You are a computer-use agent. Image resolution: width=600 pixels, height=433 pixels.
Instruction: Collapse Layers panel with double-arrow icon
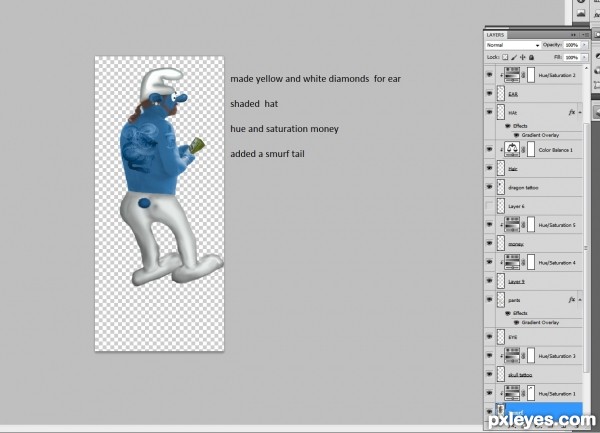573,35
